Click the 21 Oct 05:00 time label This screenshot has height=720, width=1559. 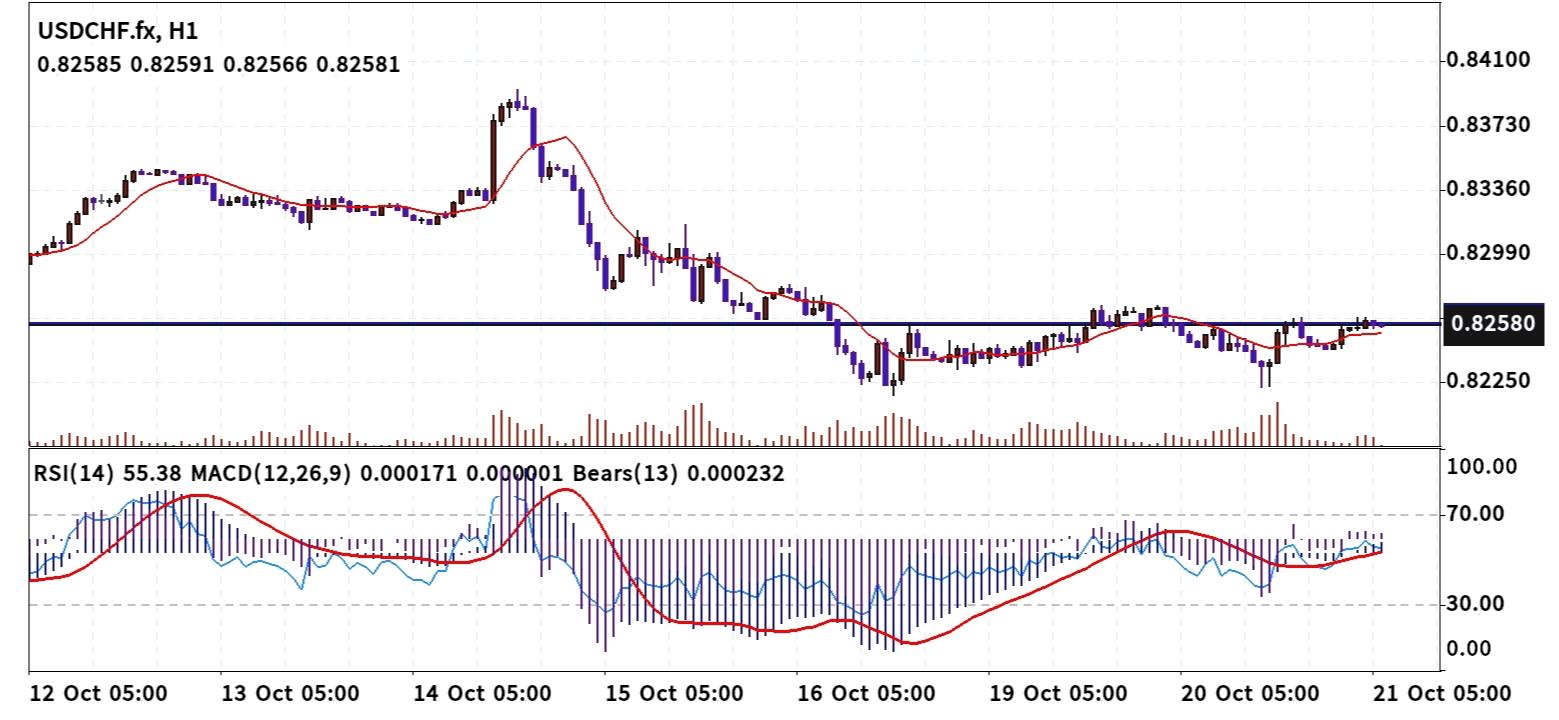[1442, 694]
